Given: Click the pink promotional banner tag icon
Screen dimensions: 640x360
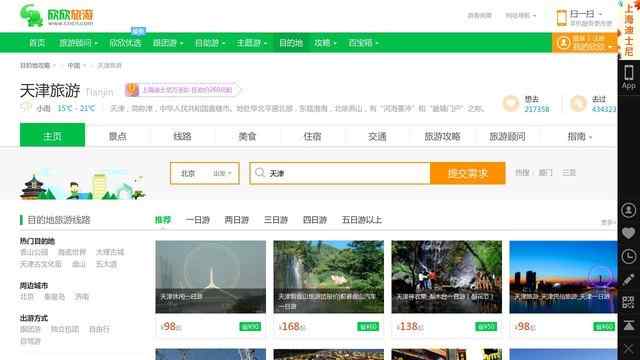Looking at the screenshot, I should click(132, 90).
